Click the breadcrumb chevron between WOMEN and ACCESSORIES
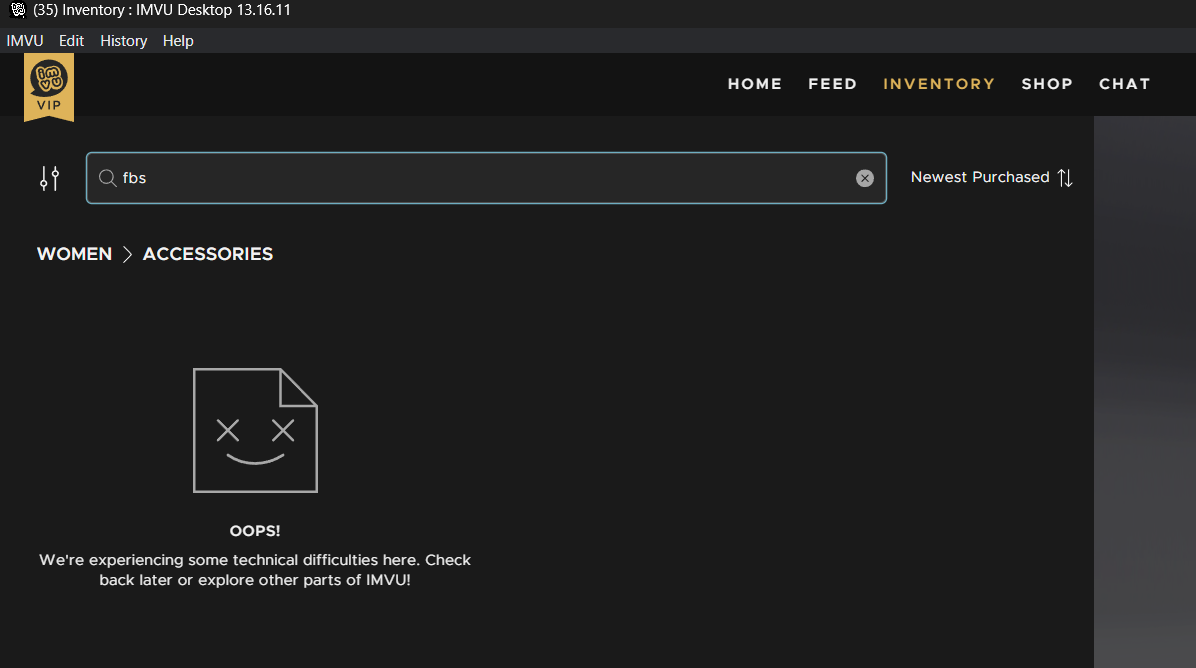1196x668 pixels. coord(127,254)
